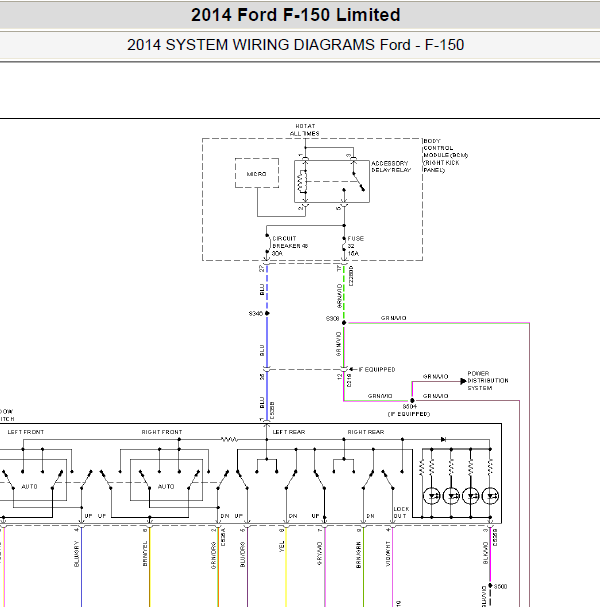Click horizontal 'GRN/VIO' label right of S308
The image size is (600, 607).
pos(394,318)
